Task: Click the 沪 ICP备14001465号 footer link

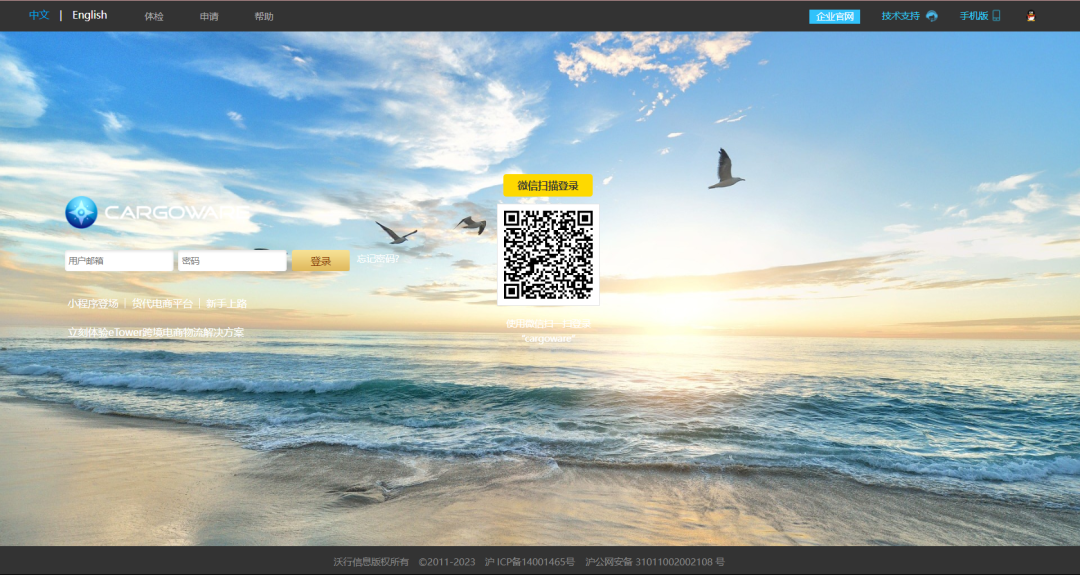Action: pos(529,562)
